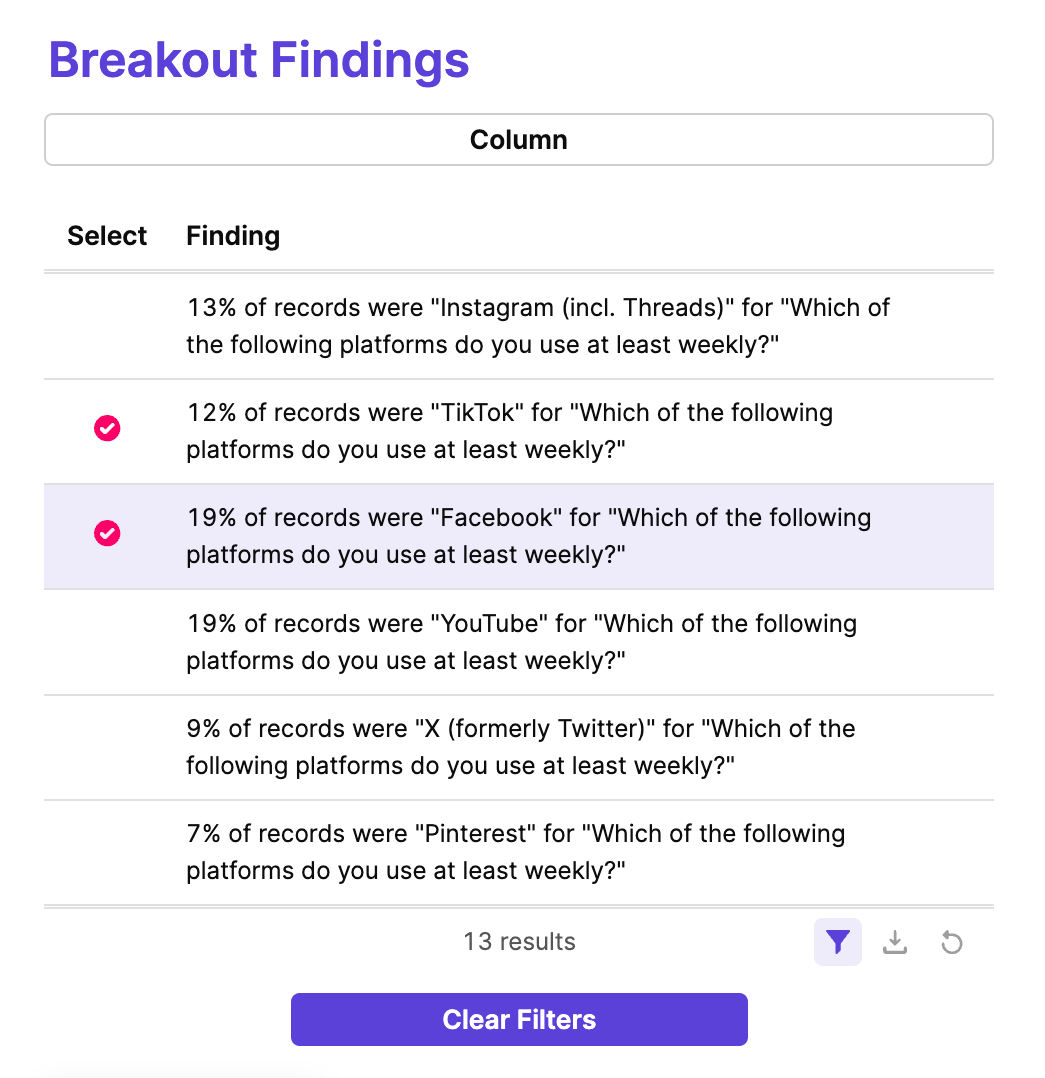This screenshot has width=1045, height=1078.
Task: Deselect the TikTok finding checkmark
Action: 107,429
